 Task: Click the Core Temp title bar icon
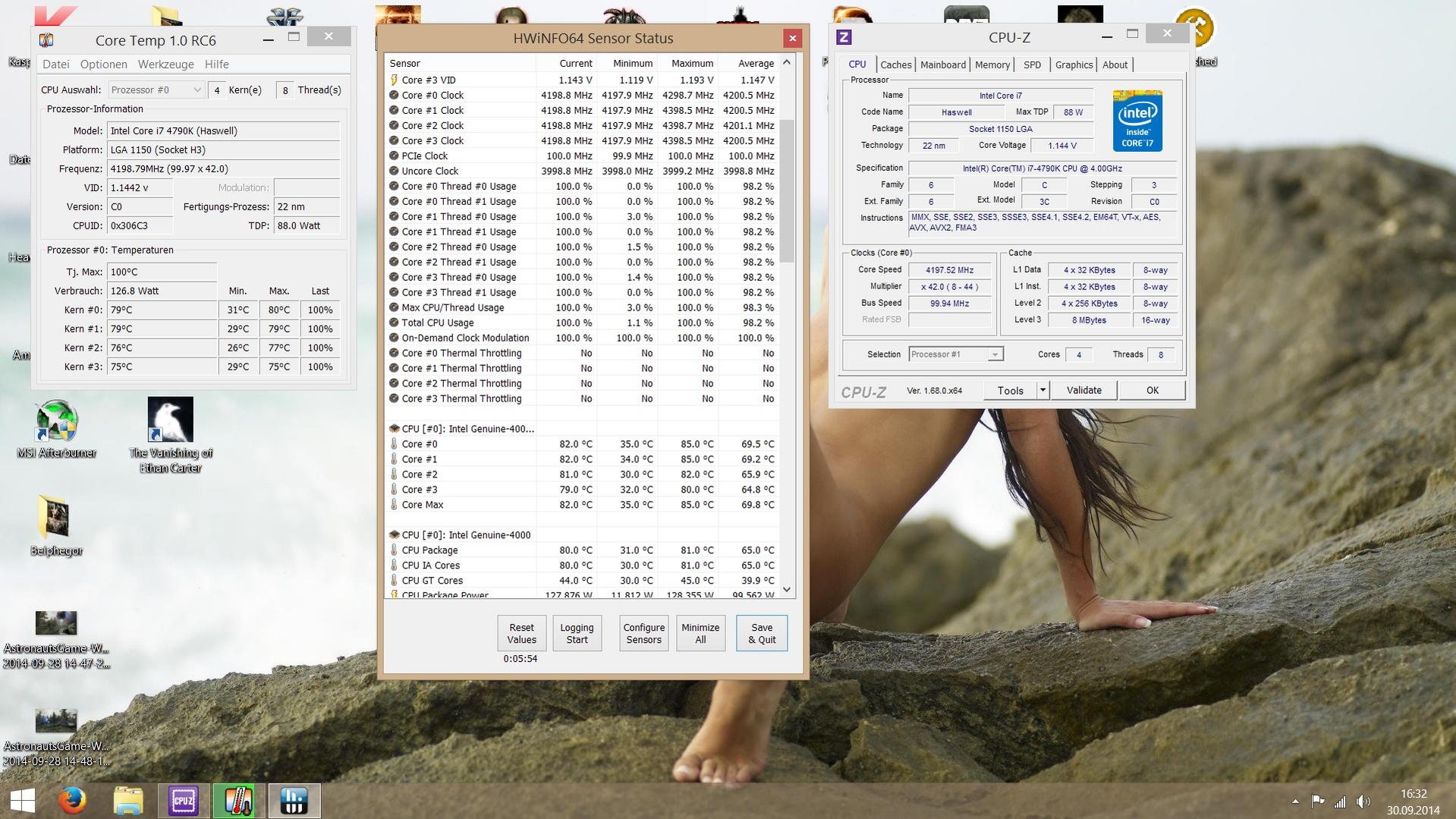[46, 39]
